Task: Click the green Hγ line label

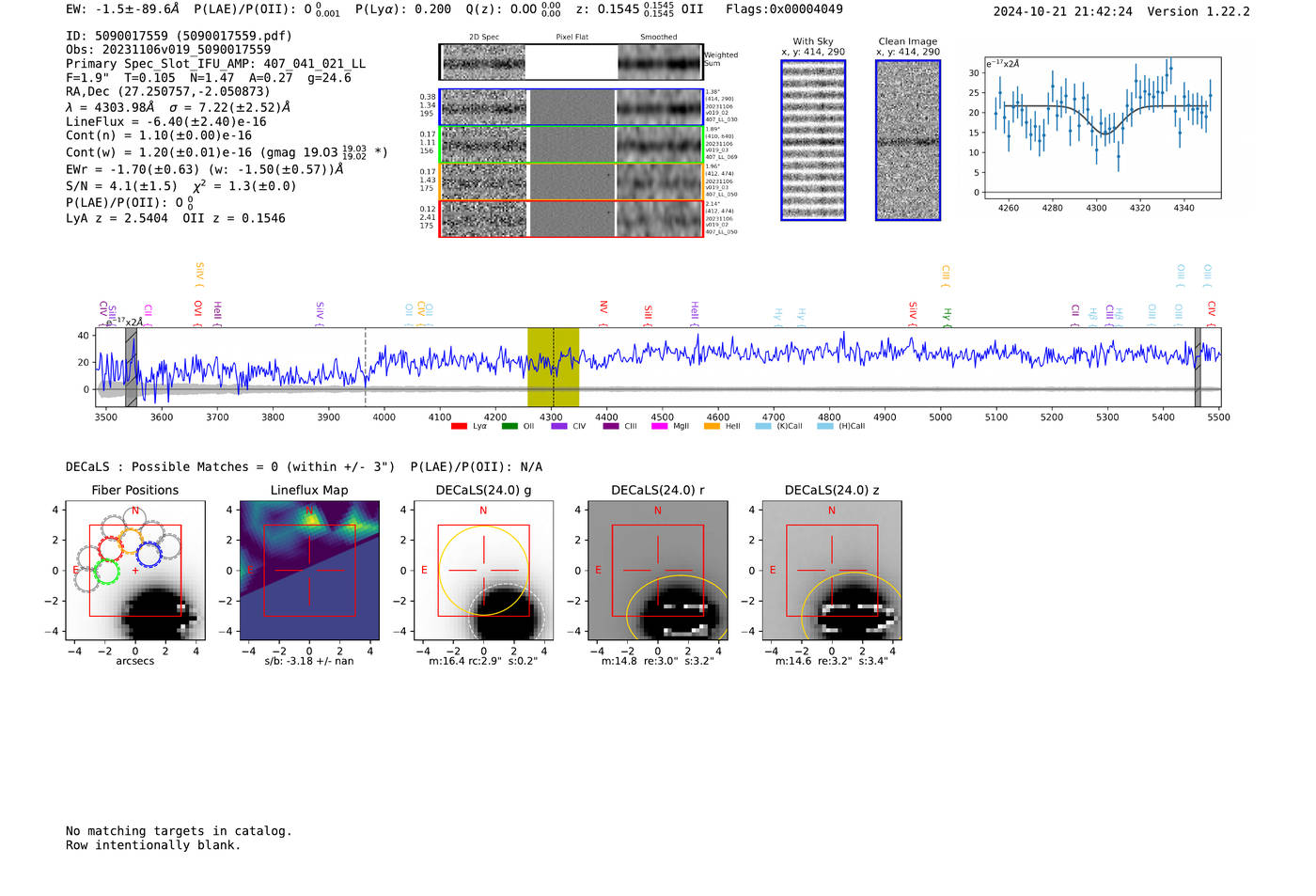Action: (x=948, y=316)
